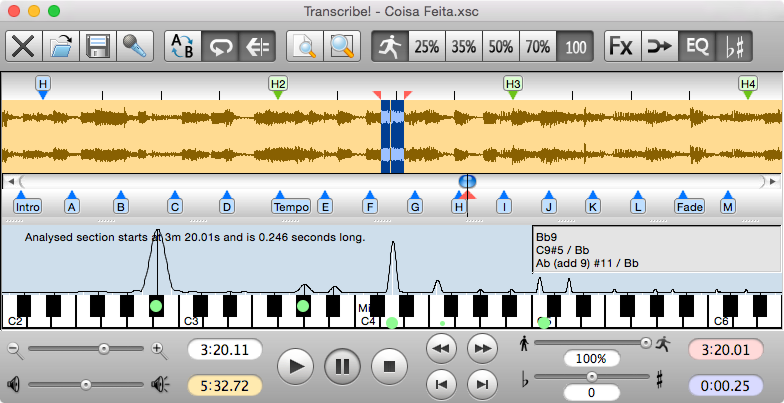Toggle the EQ button in toolbar
Image resolution: width=784 pixels, height=403 pixels.
(x=694, y=46)
